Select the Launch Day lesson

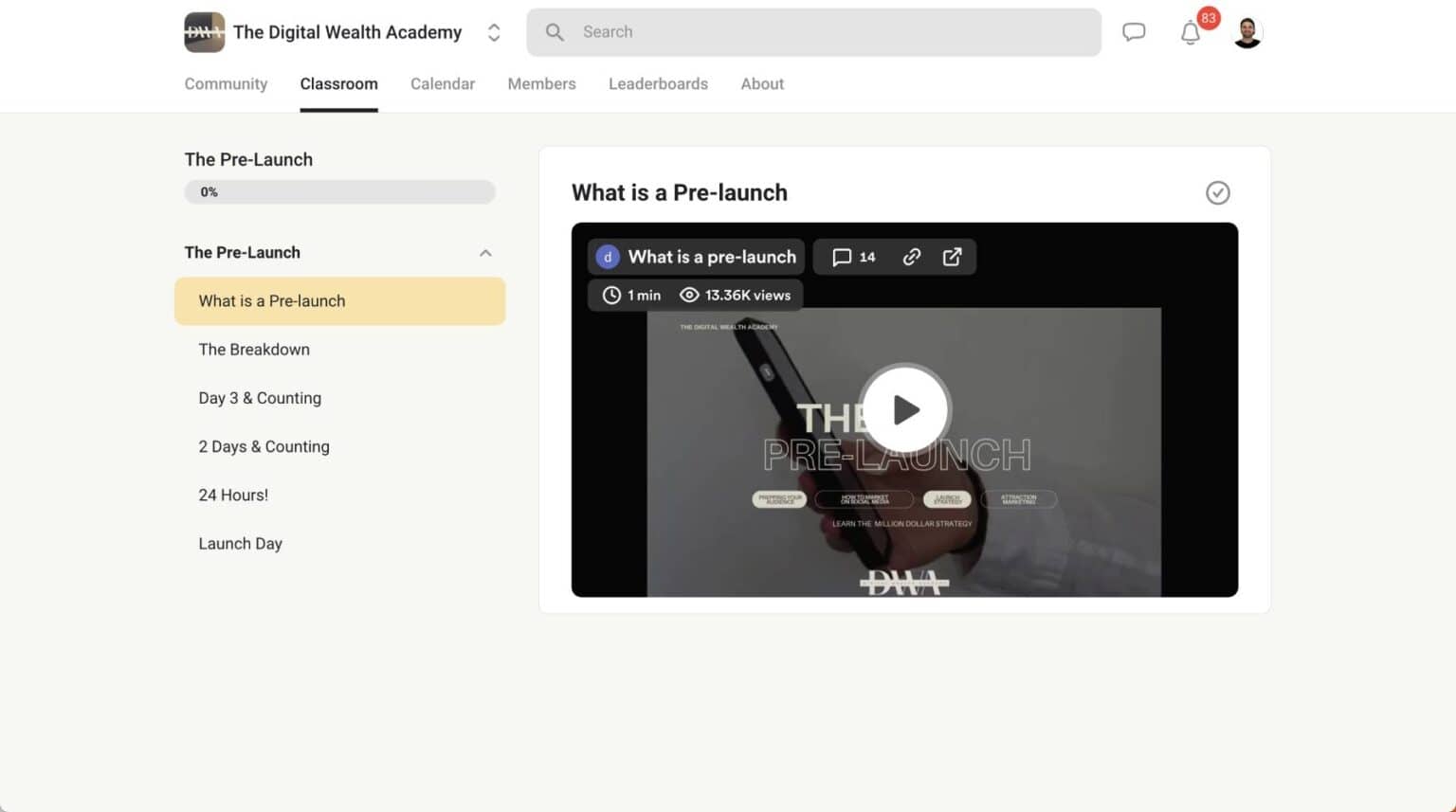(x=240, y=544)
